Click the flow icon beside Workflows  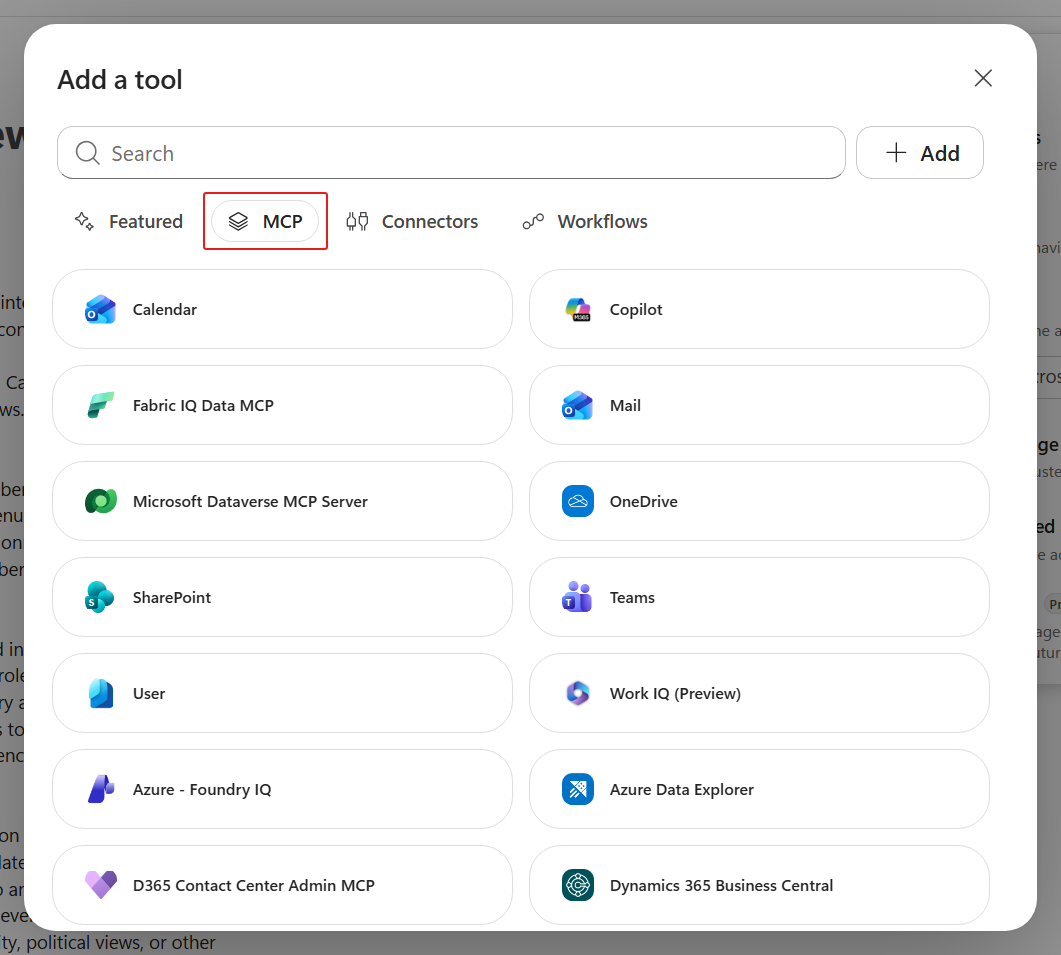[533, 221]
